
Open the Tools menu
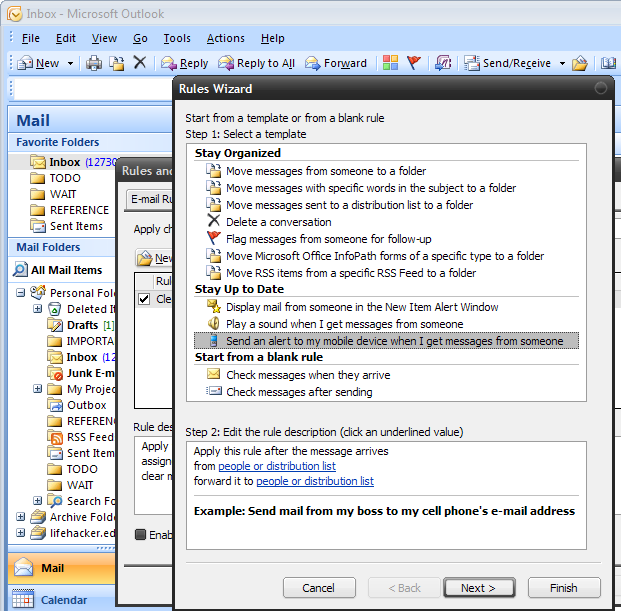177,38
